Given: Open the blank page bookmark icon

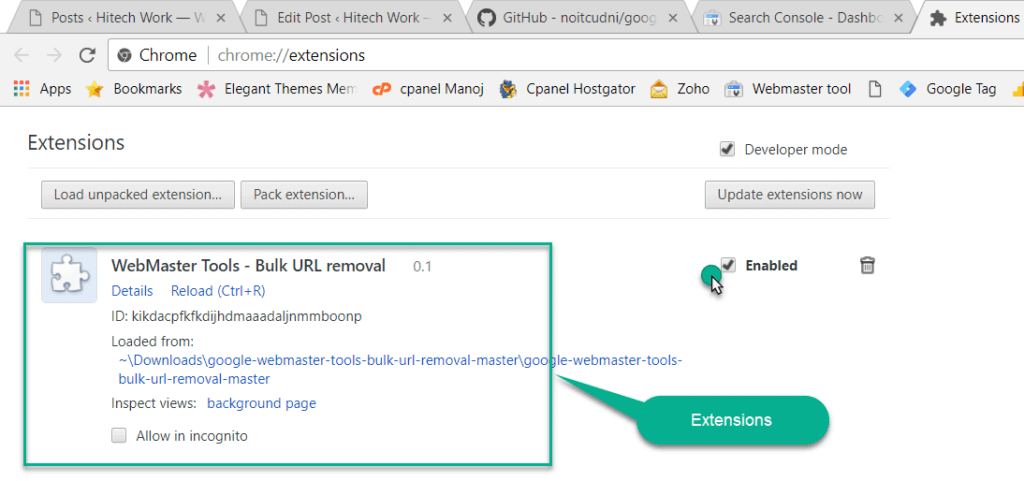Looking at the screenshot, I should point(875,89).
